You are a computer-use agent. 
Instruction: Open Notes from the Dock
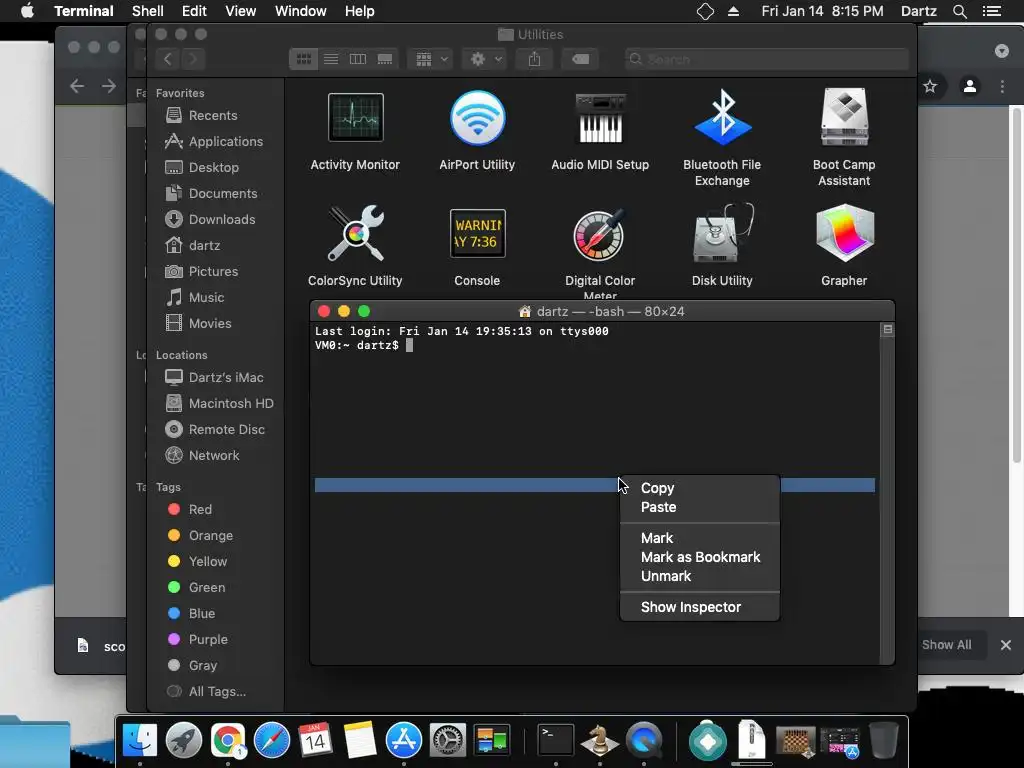pos(359,739)
